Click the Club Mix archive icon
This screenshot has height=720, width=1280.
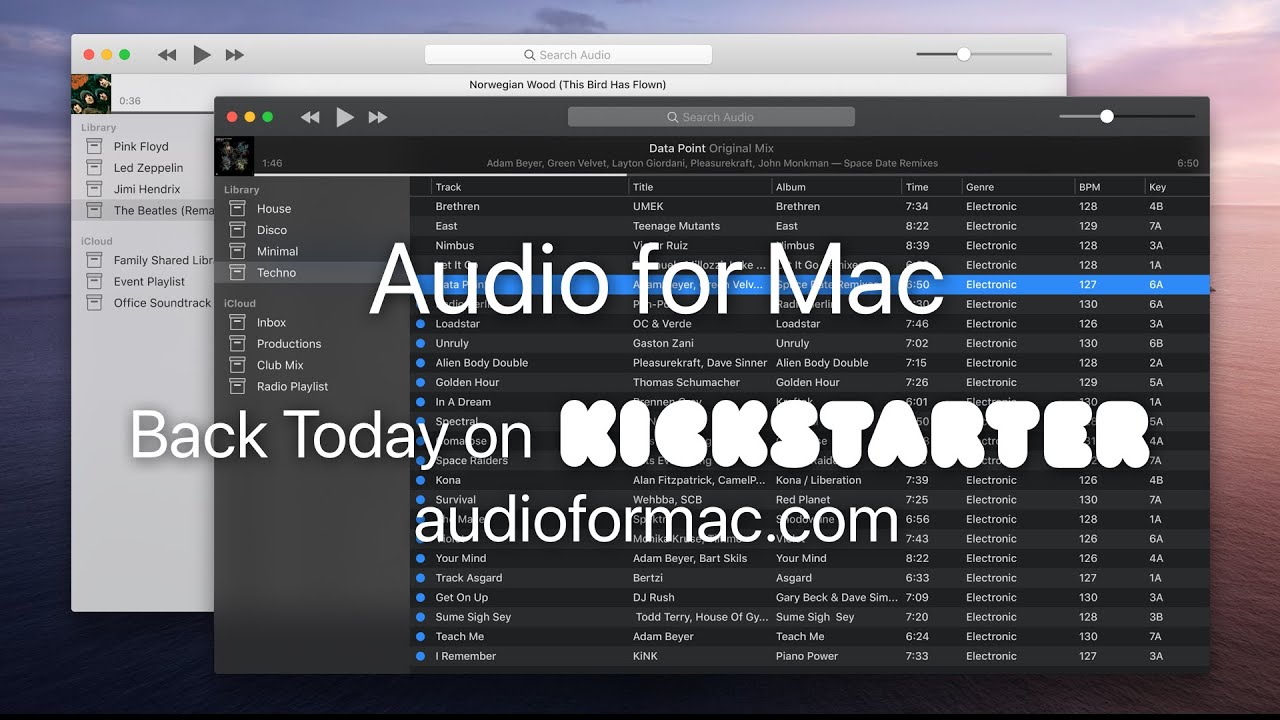(x=238, y=365)
